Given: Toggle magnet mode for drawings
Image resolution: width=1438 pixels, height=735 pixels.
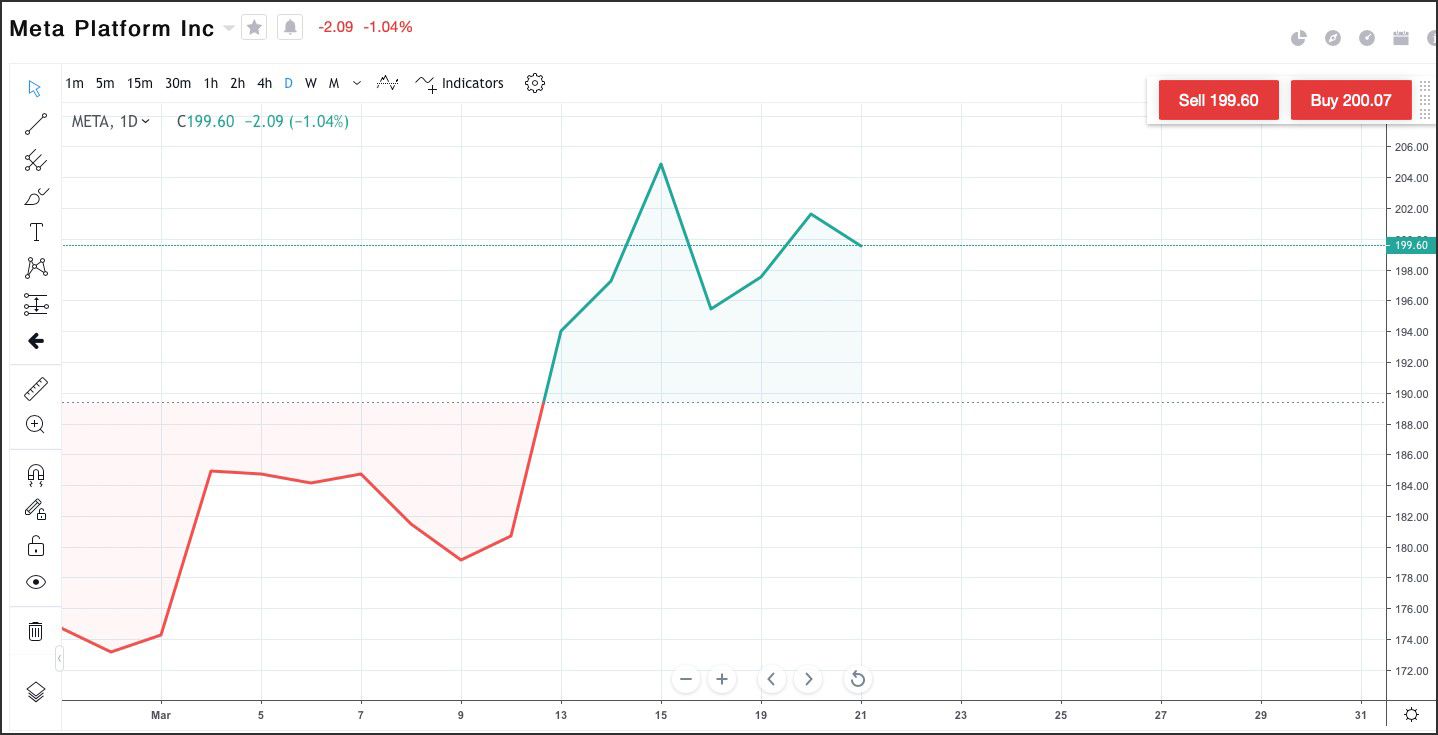Looking at the screenshot, I should point(36,474).
